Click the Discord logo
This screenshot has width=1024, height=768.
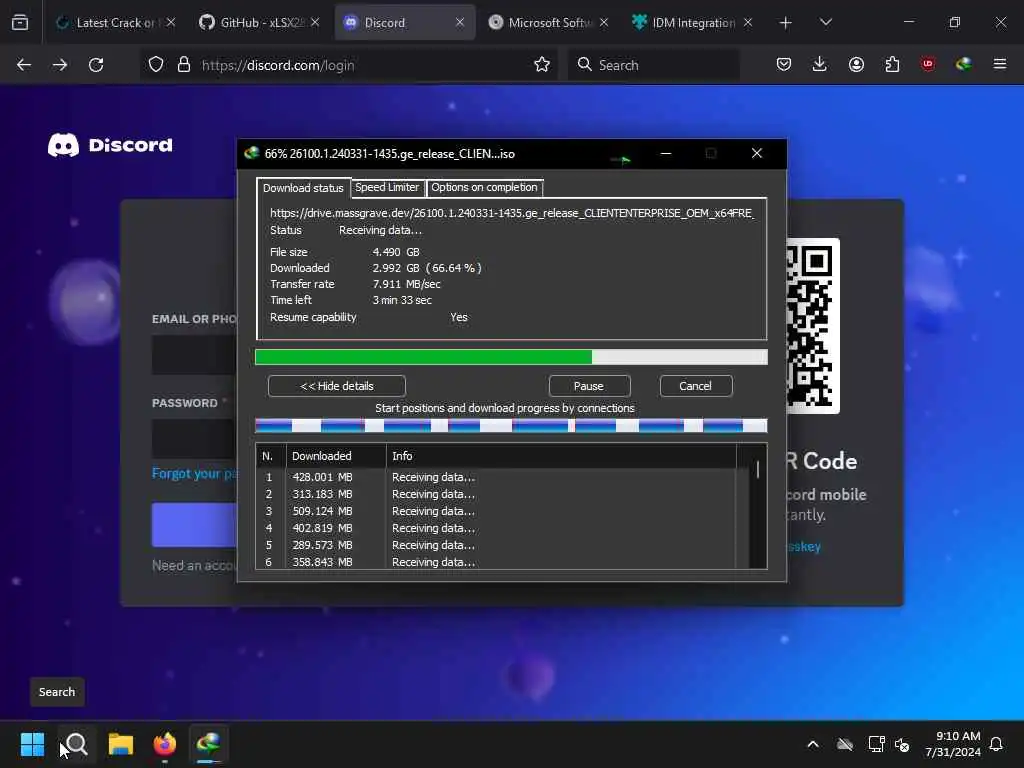click(x=110, y=145)
